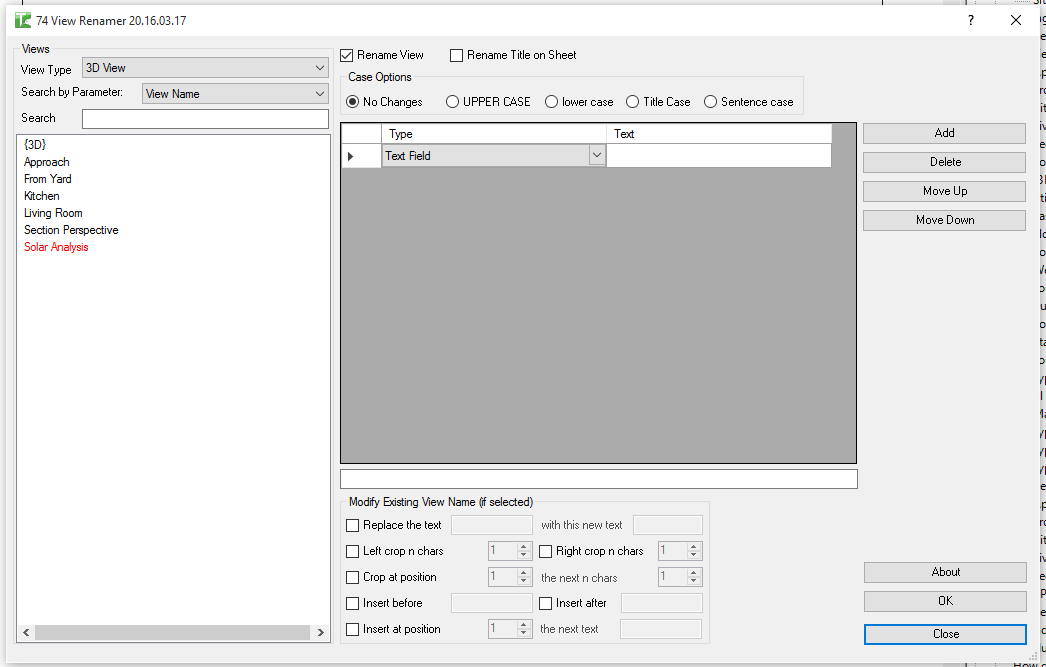The width and height of the screenshot is (1046, 667).
Task: Enable the Insert before option
Action: [x=353, y=603]
